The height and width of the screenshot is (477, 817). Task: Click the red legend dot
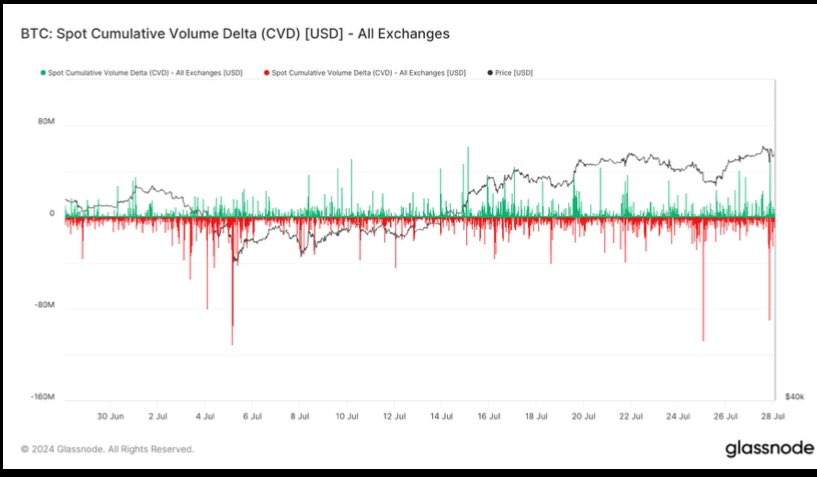pos(267,73)
